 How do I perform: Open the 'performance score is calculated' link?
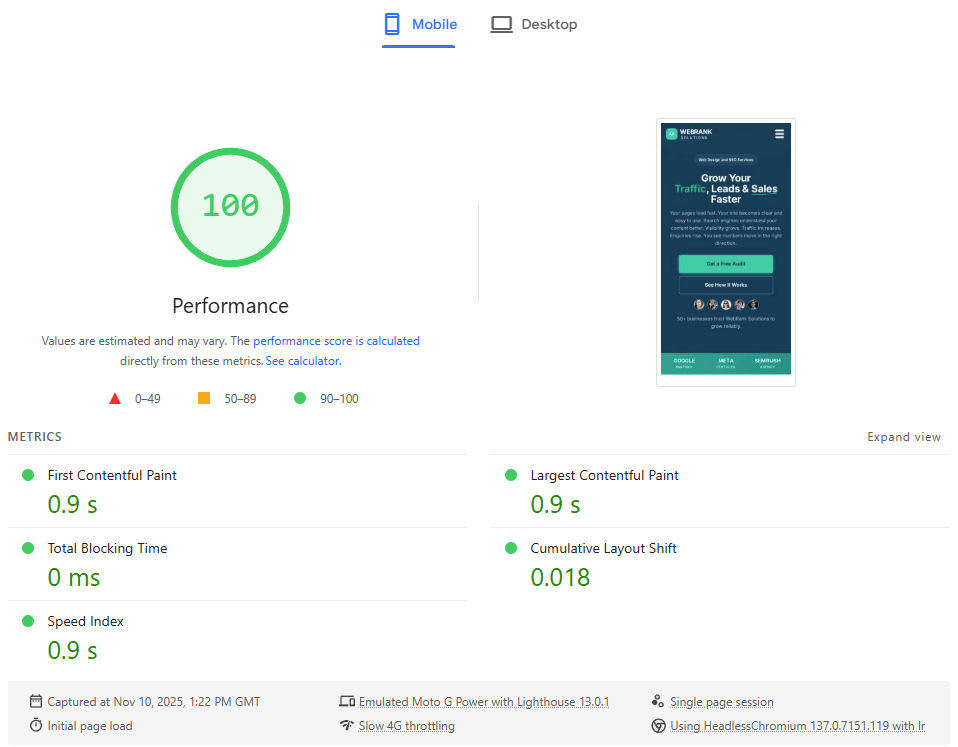tap(336, 341)
